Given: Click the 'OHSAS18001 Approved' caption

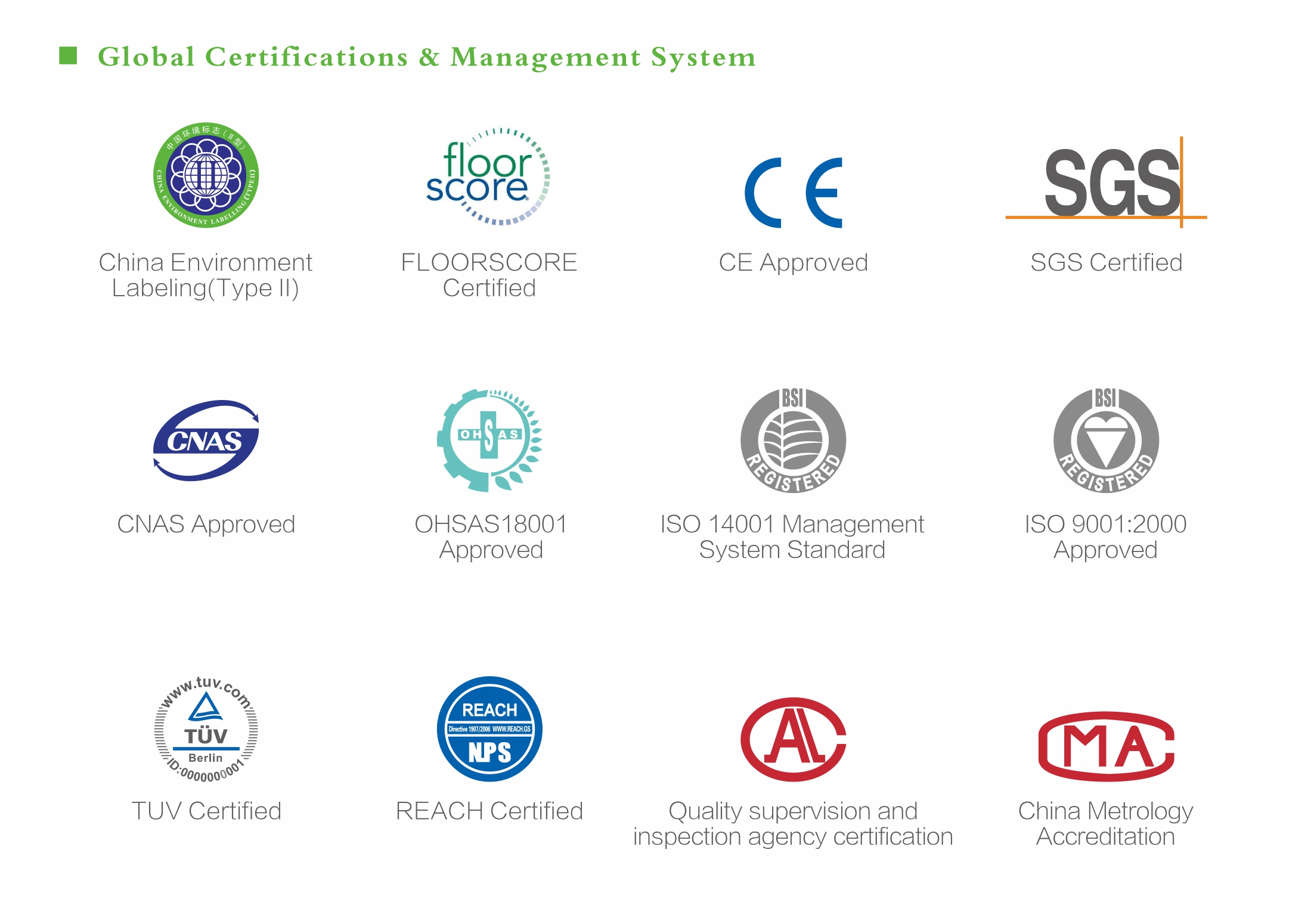Looking at the screenshot, I should 491,537.
